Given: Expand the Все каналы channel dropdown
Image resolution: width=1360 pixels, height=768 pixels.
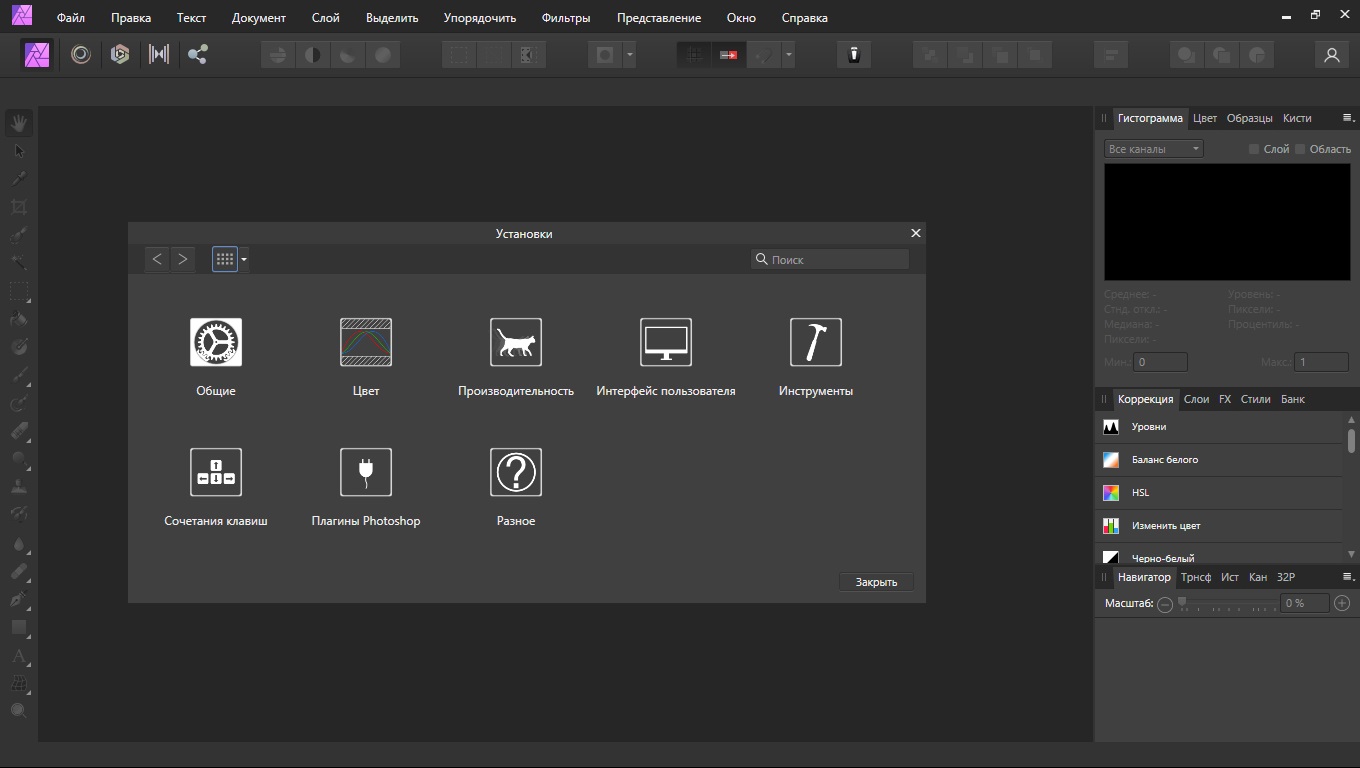Looking at the screenshot, I should (1153, 149).
